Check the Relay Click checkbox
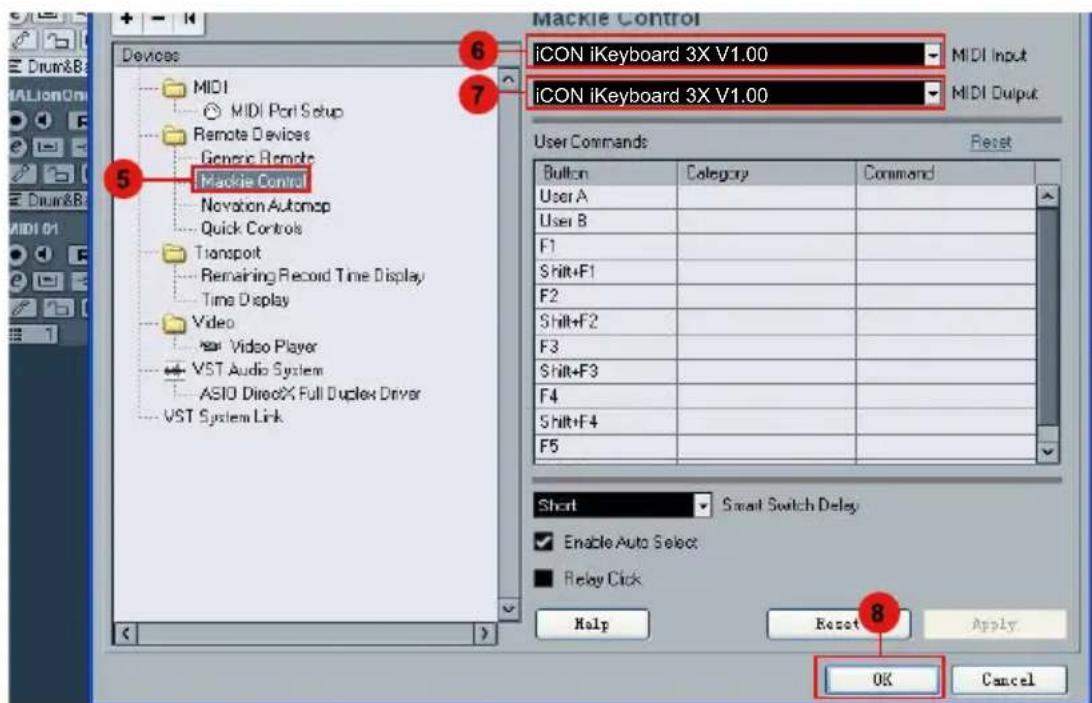Viewport: 1092px width, 703px height. [543, 578]
